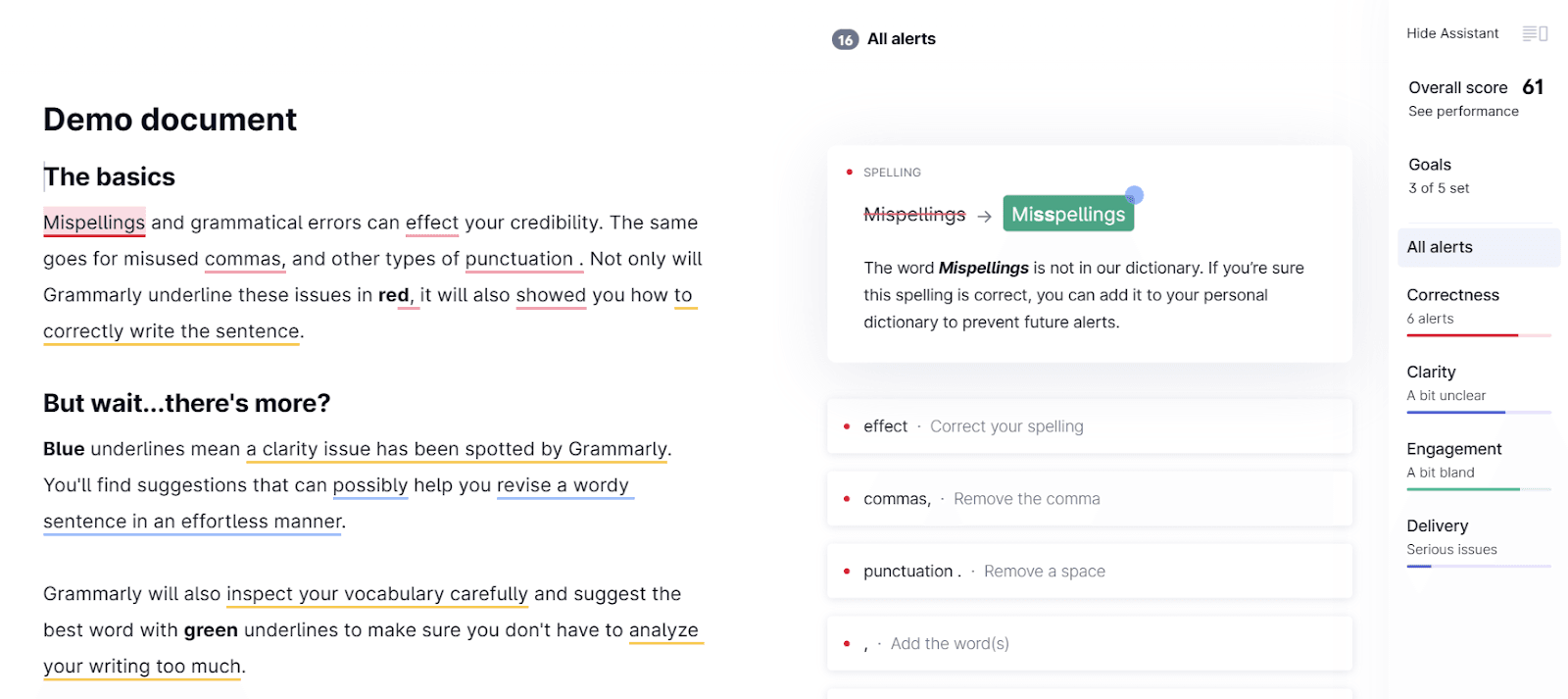Image resolution: width=1568 pixels, height=699 pixels.
Task: Click the Correctness red progress bar
Action: [1462, 335]
